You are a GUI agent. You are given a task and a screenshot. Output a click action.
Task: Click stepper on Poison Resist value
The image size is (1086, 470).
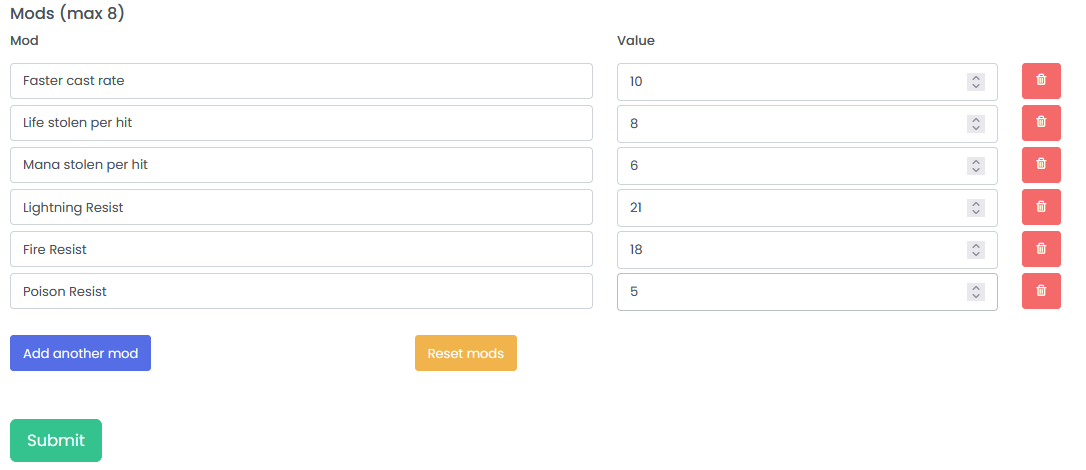pyautogui.click(x=976, y=292)
